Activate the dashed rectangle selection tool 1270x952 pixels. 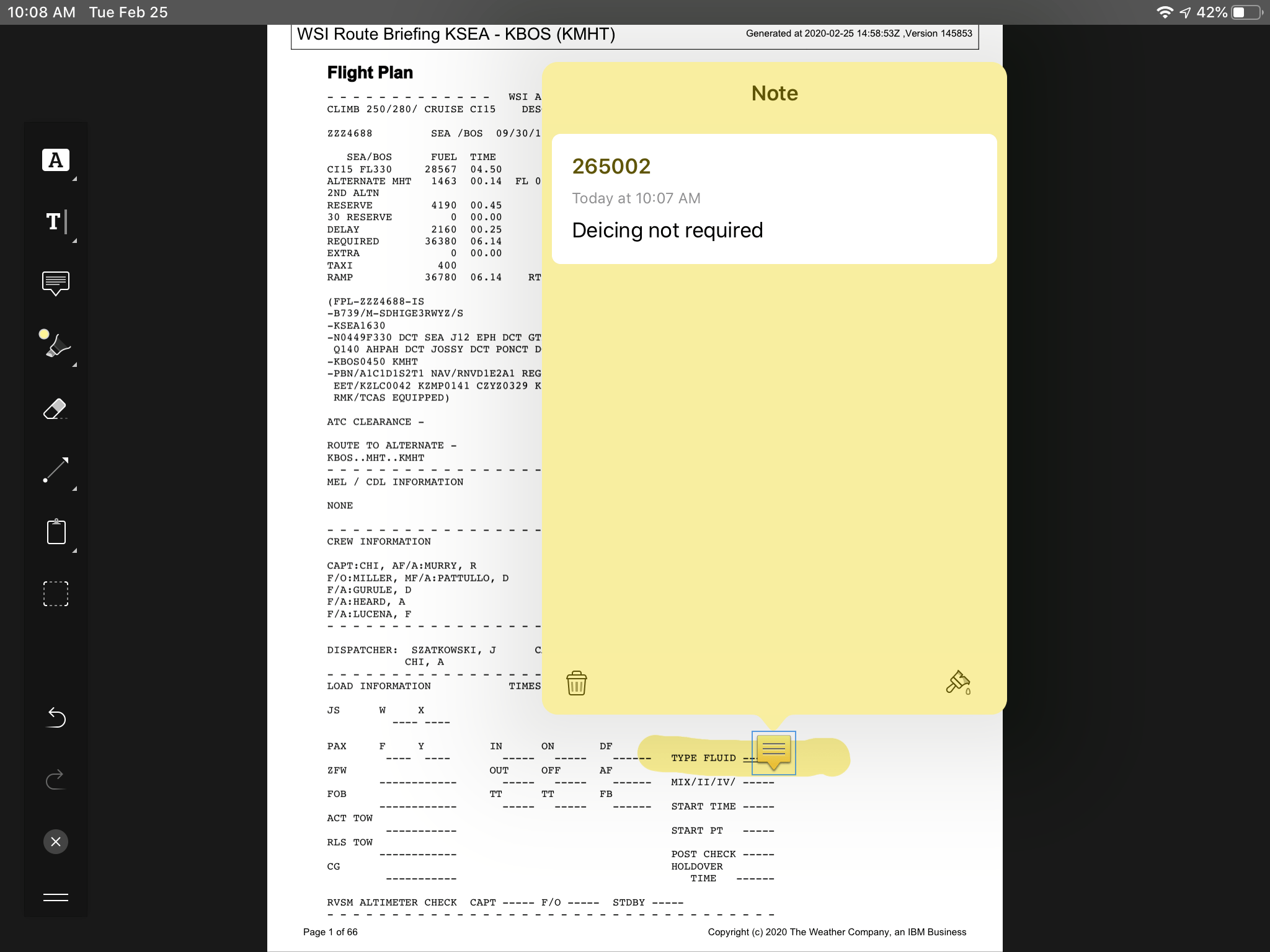(55, 594)
